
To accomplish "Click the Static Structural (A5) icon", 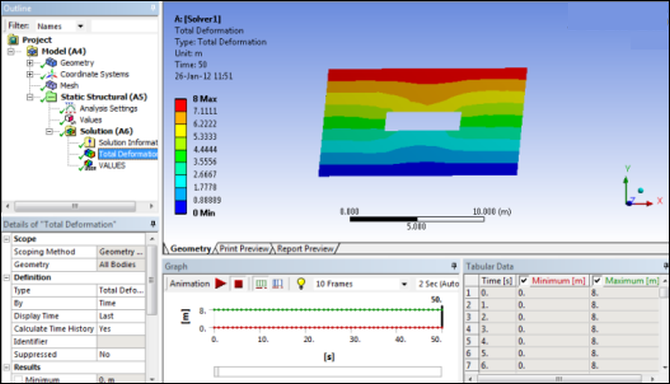I will click(x=51, y=97).
